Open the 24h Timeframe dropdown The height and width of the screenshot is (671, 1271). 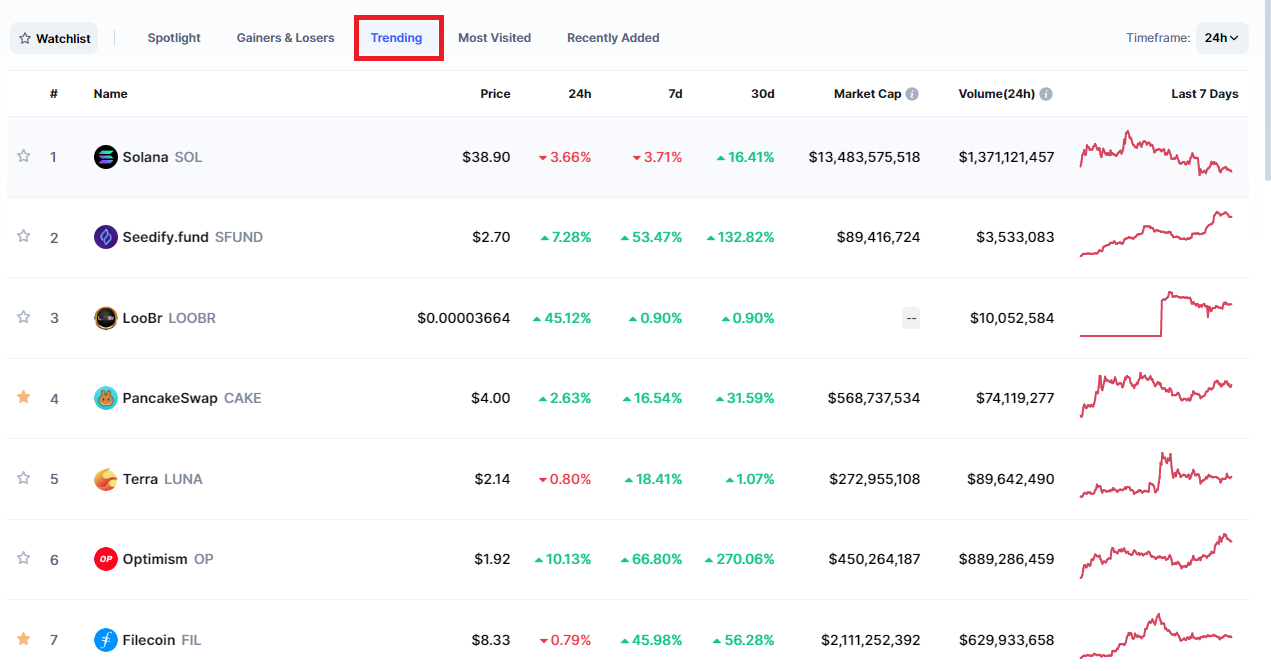[1222, 38]
